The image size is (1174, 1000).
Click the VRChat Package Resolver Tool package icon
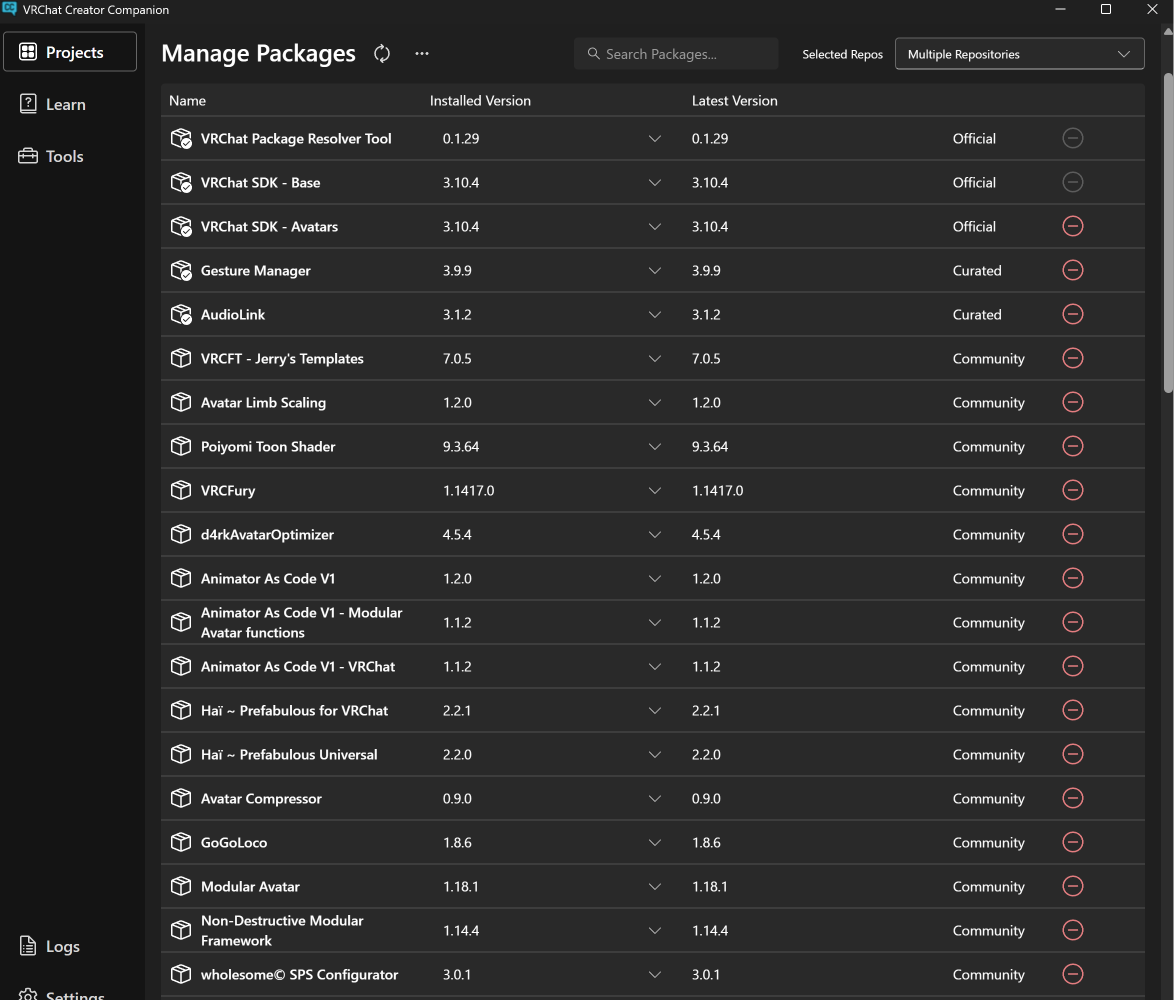click(x=181, y=138)
